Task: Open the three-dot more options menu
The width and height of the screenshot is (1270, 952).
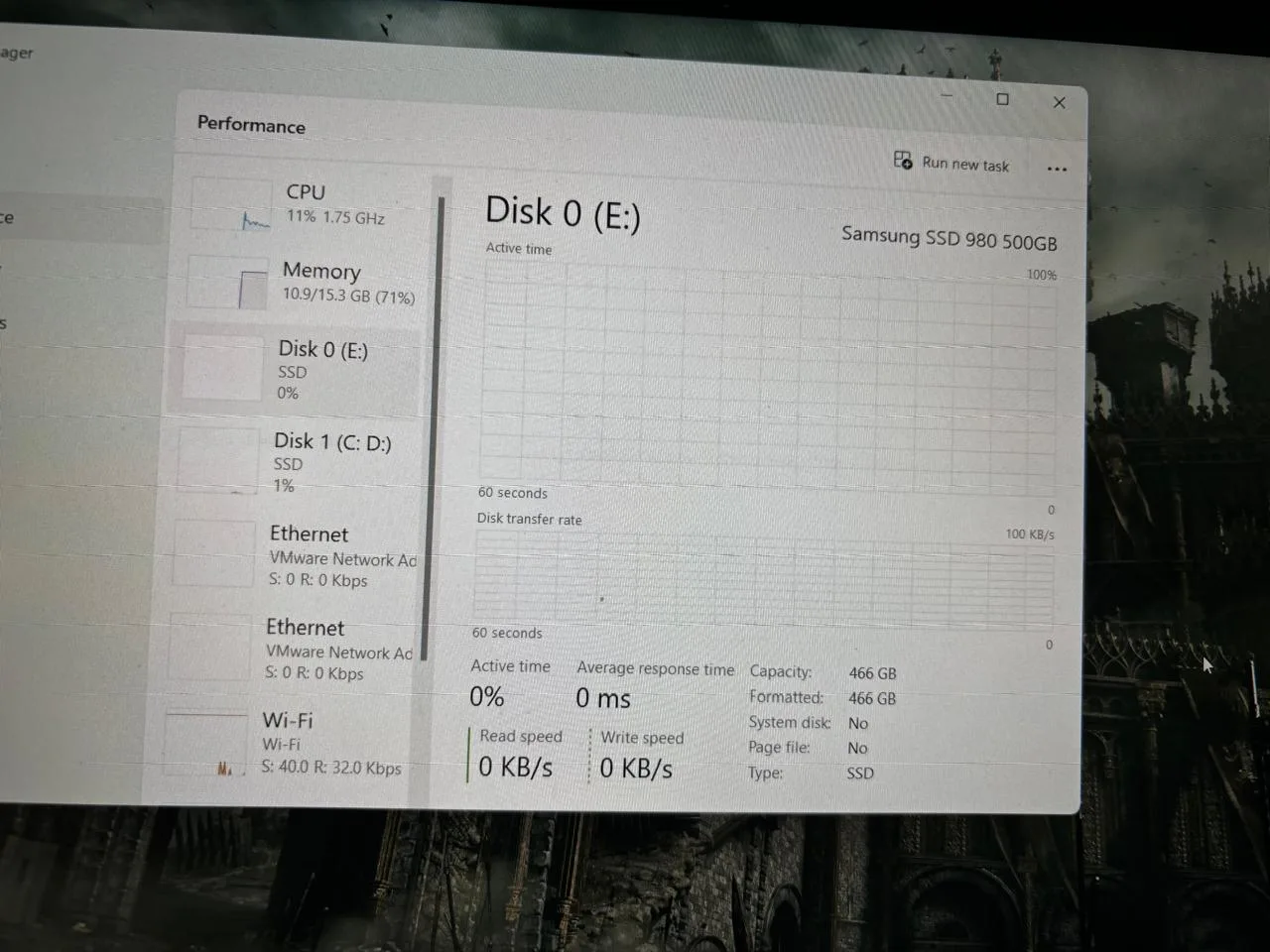Action: click(1057, 169)
